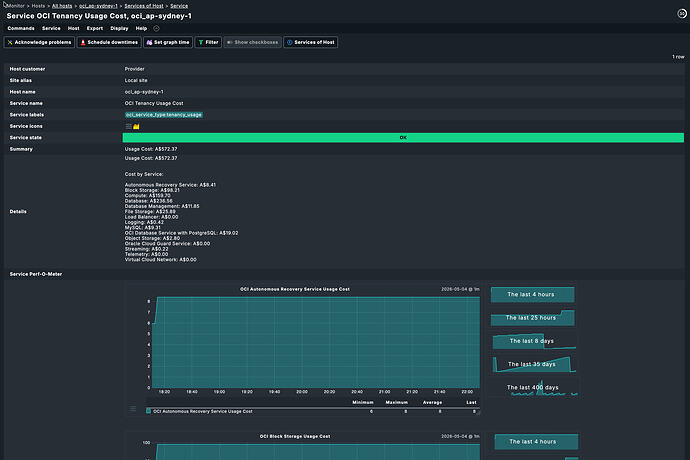Screen dimensions: 690x460
Task: Click the Average column header in graph legend
Action: 432,402
